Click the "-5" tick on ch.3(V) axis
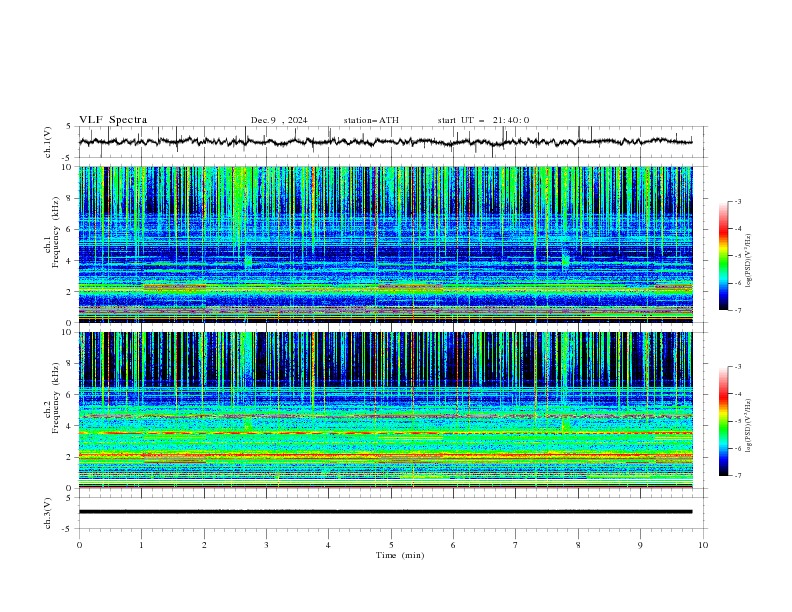Screen dimensions: 792x612 pyautogui.click(x=68, y=530)
